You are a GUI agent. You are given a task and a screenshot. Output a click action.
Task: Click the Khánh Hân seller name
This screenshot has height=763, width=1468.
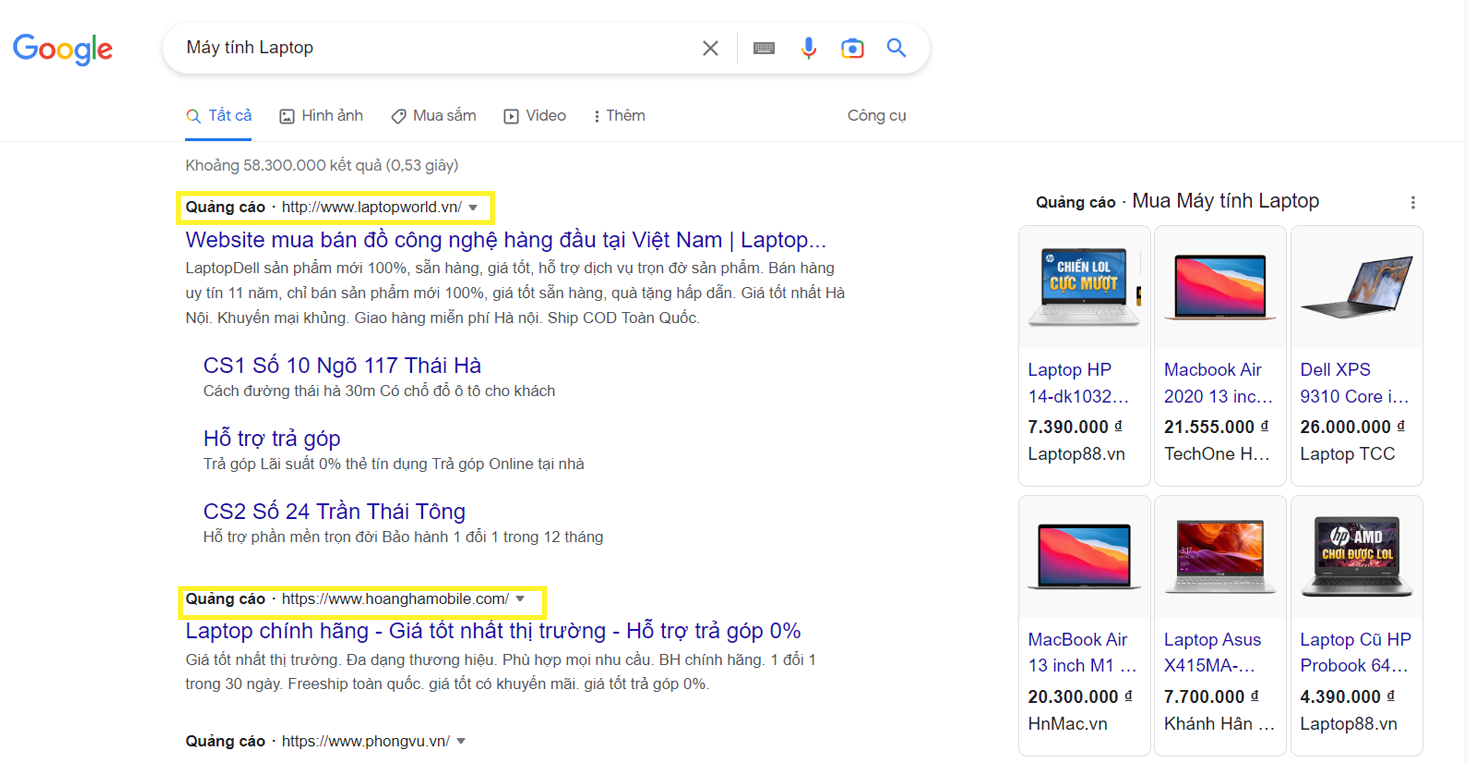click(x=1219, y=724)
